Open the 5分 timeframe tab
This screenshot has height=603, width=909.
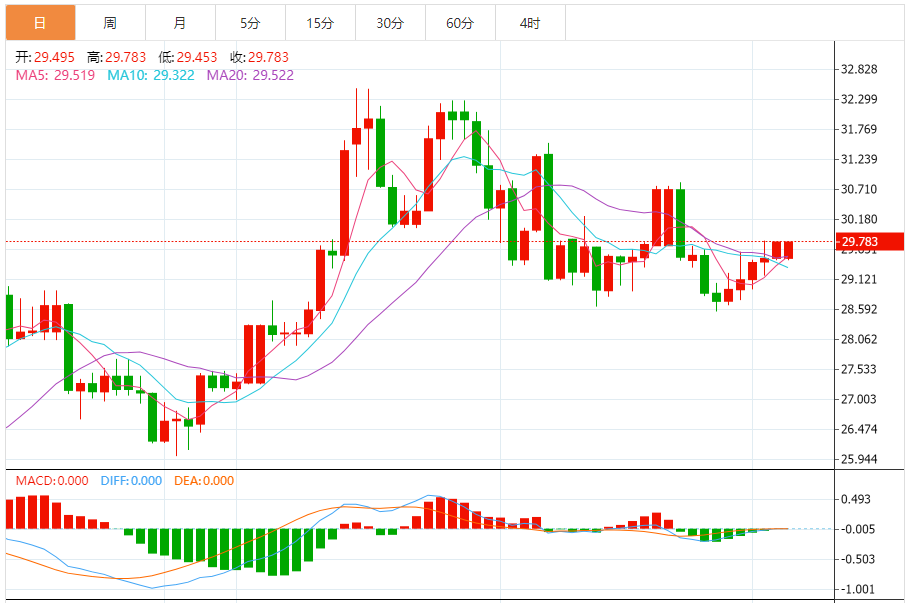pyautogui.click(x=250, y=23)
